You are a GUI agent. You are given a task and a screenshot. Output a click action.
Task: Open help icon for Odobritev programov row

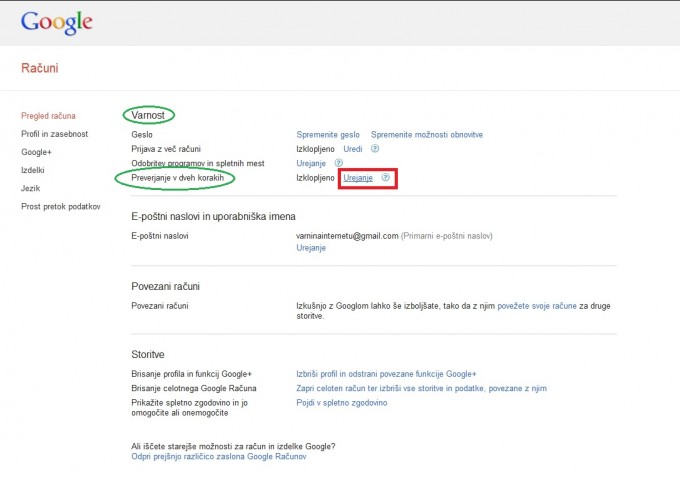click(x=339, y=163)
